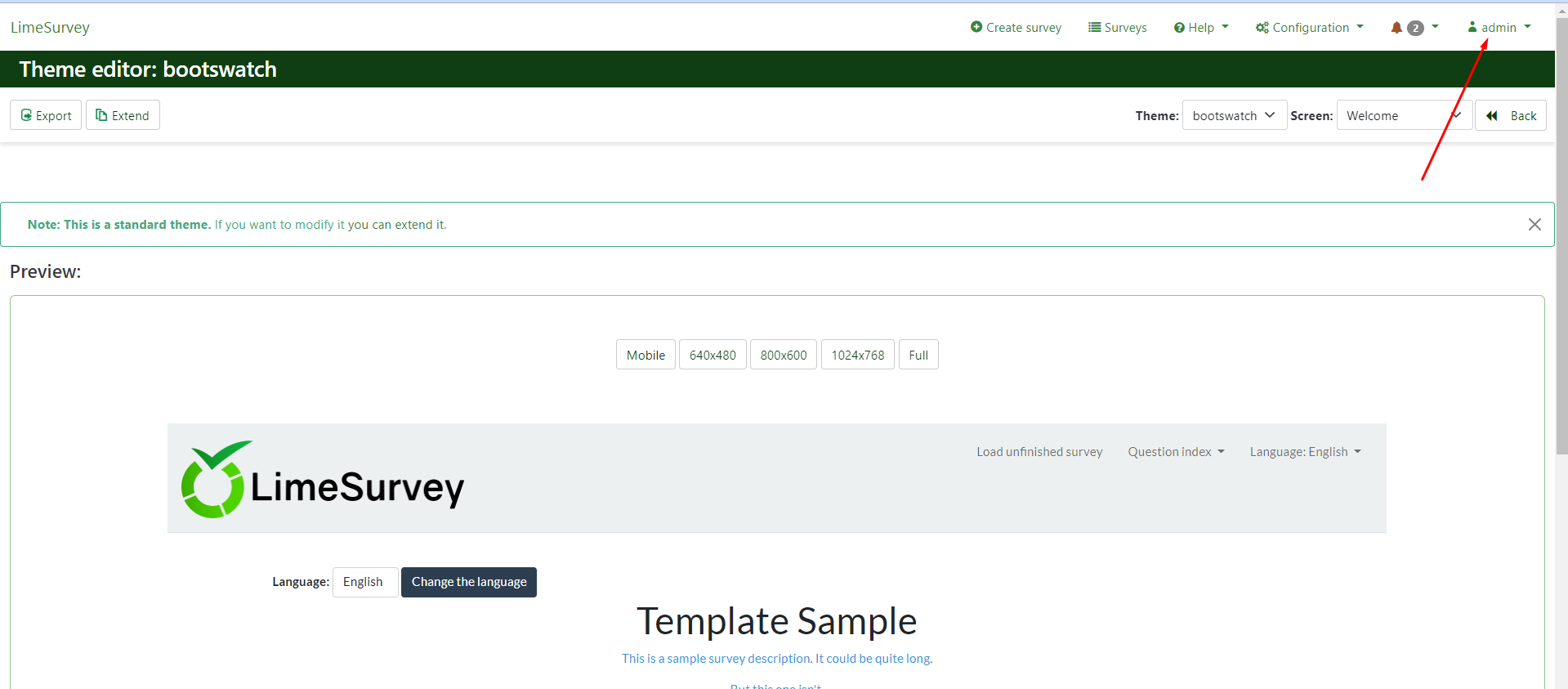
Task: Go Back from the theme editor
Action: 1511,115
